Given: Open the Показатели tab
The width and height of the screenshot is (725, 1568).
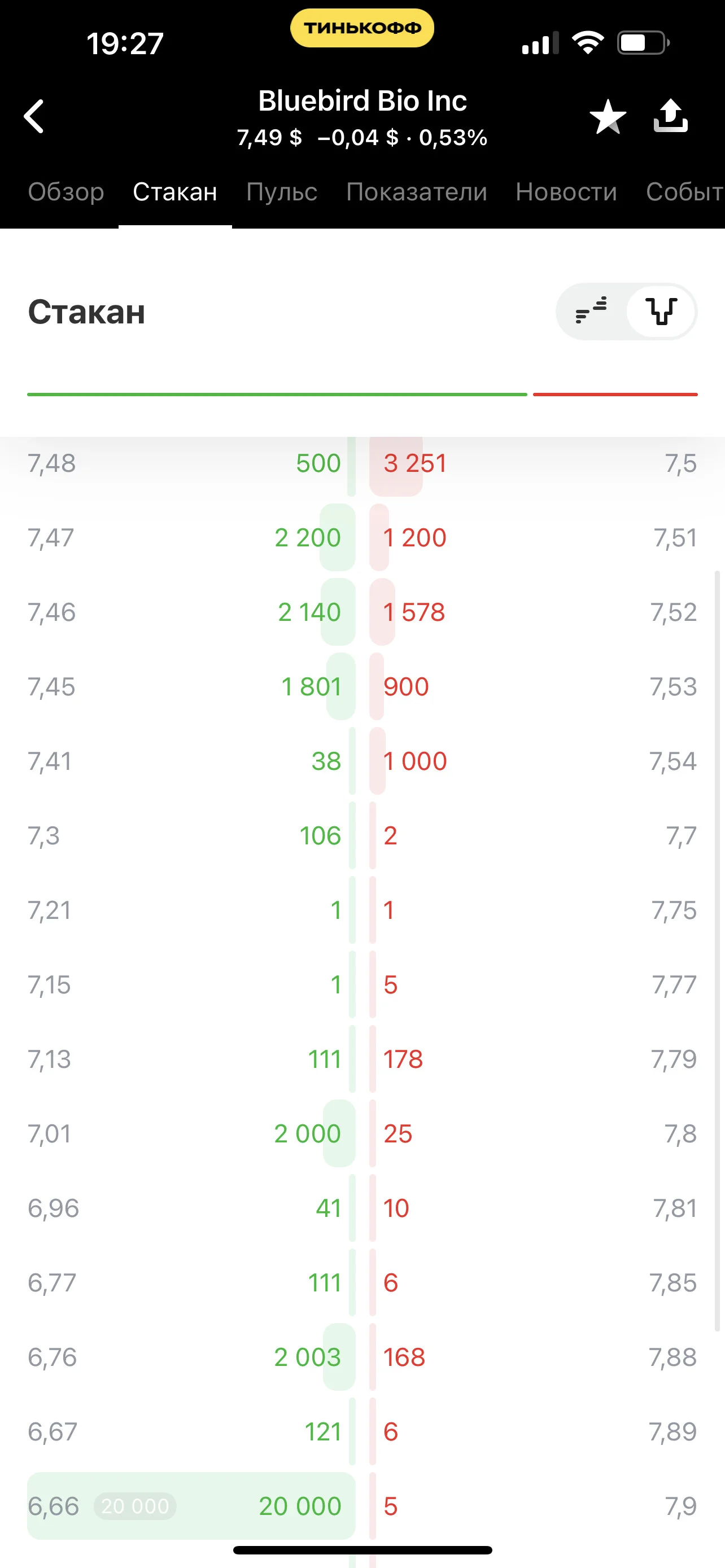Looking at the screenshot, I should click(x=416, y=192).
